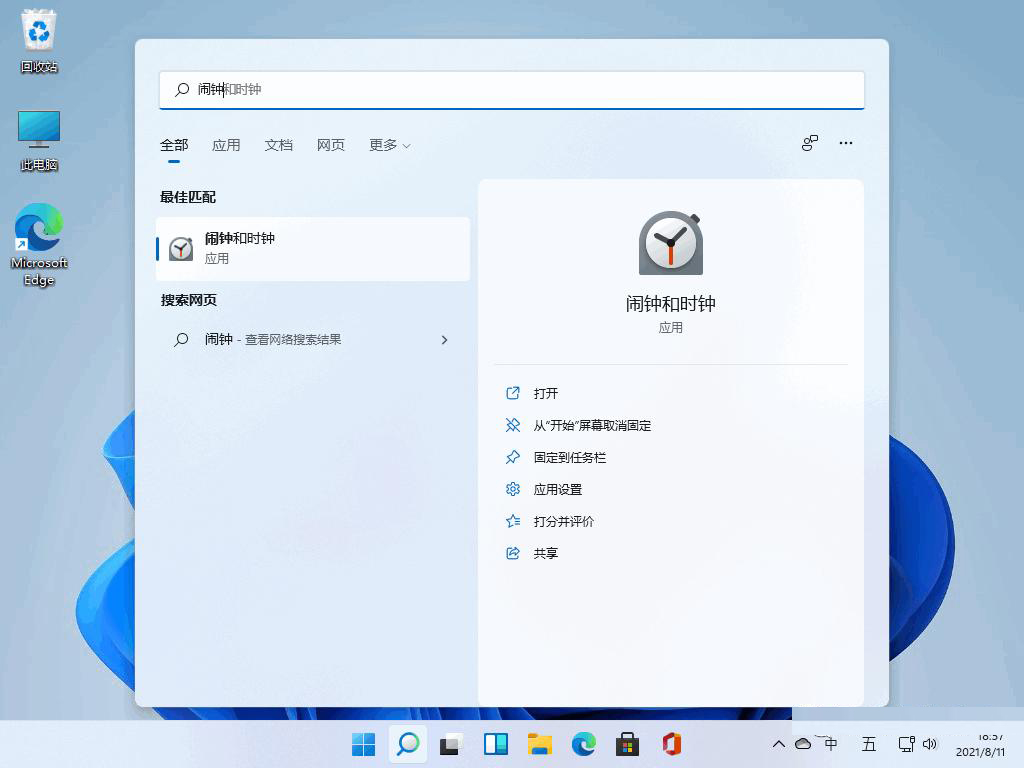
Task: Switch to the 全部 tab
Action: [174, 145]
